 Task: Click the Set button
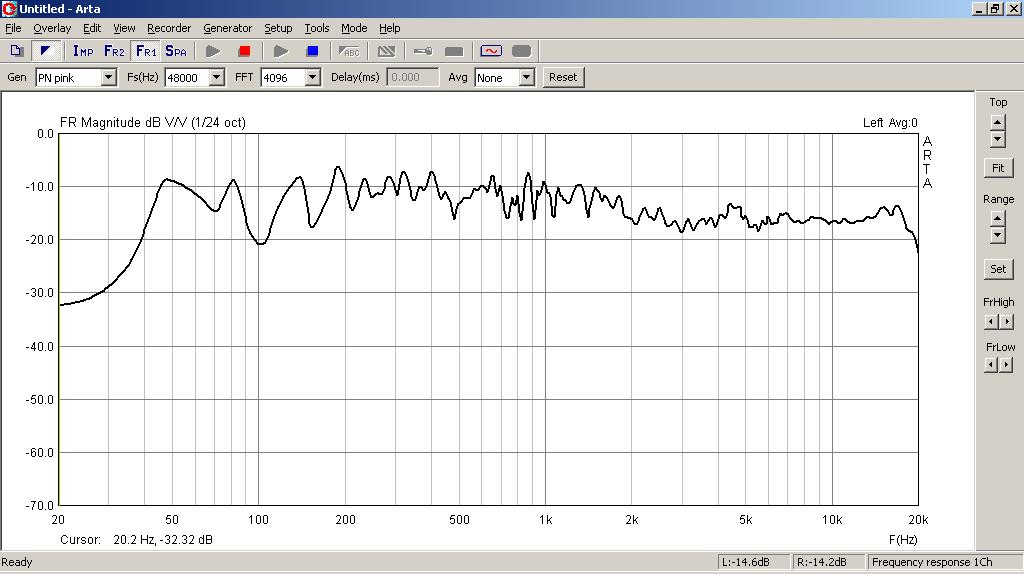(x=998, y=268)
